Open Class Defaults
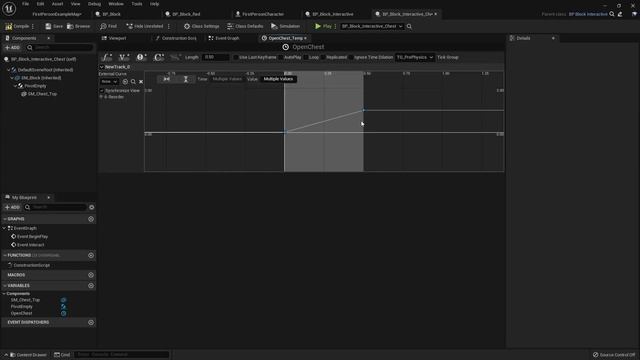Image resolution: width=640 pixels, height=360 pixels. point(245,26)
